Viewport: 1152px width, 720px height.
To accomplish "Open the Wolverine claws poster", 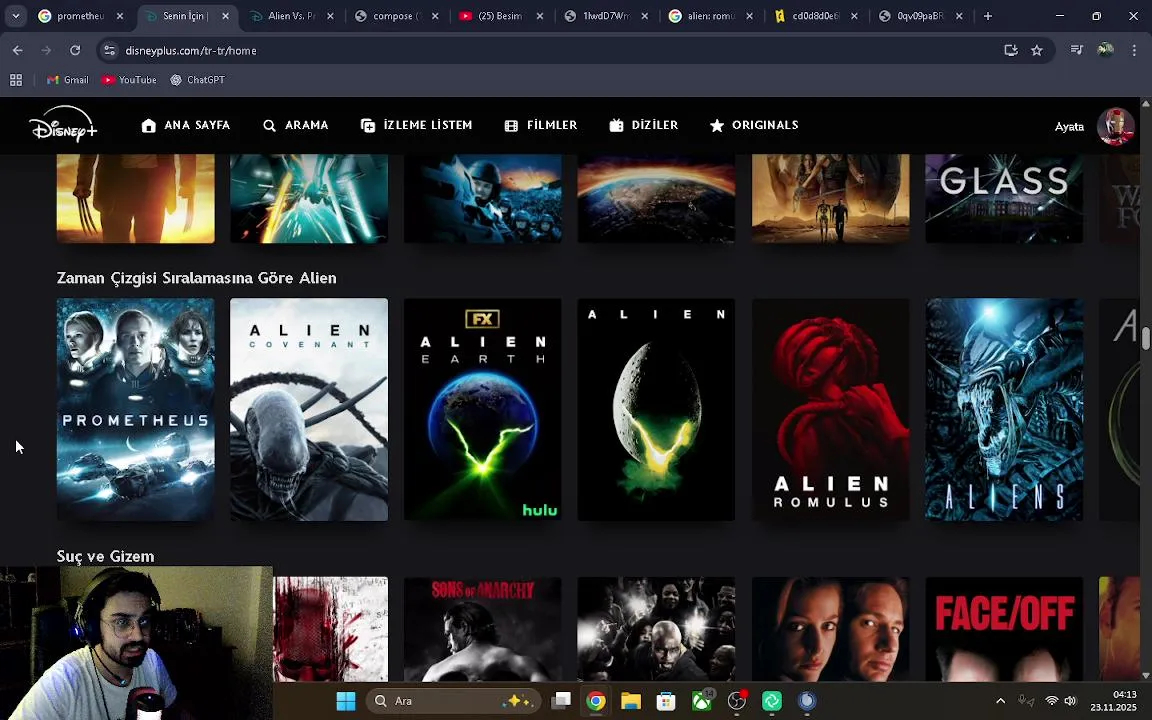I will [136, 198].
